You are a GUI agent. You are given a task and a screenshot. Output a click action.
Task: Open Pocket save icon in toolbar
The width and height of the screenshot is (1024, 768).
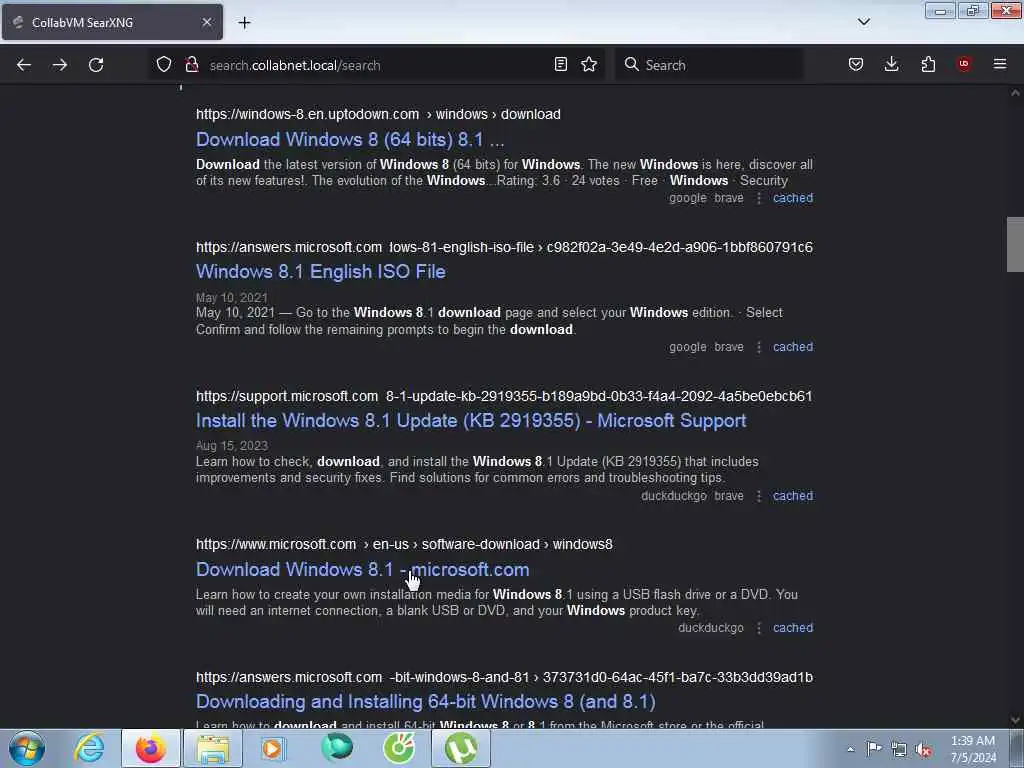[856, 64]
